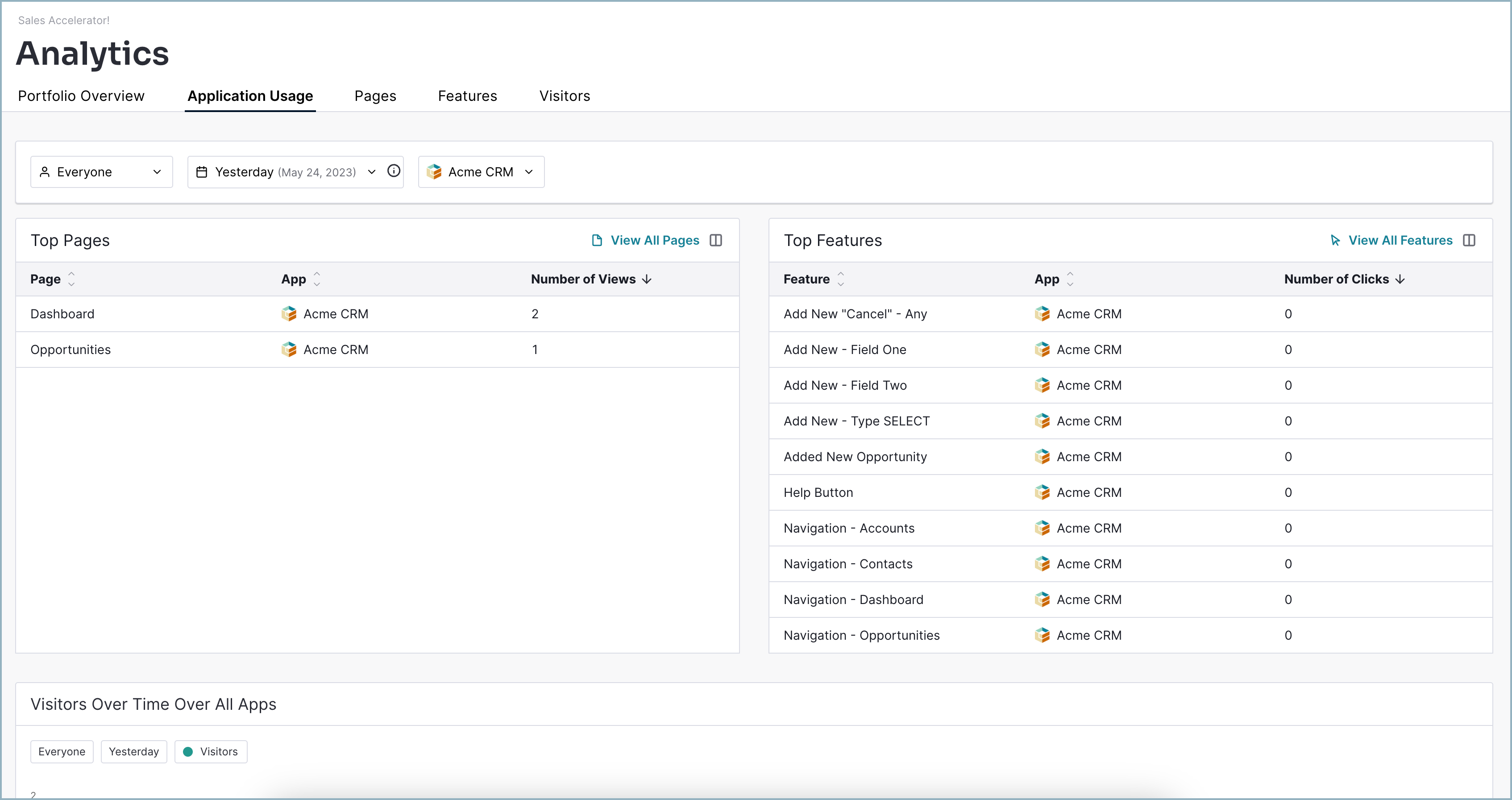Open the Everyone segment dropdown
The width and height of the screenshot is (1512, 800).
pyautogui.click(x=102, y=171)
